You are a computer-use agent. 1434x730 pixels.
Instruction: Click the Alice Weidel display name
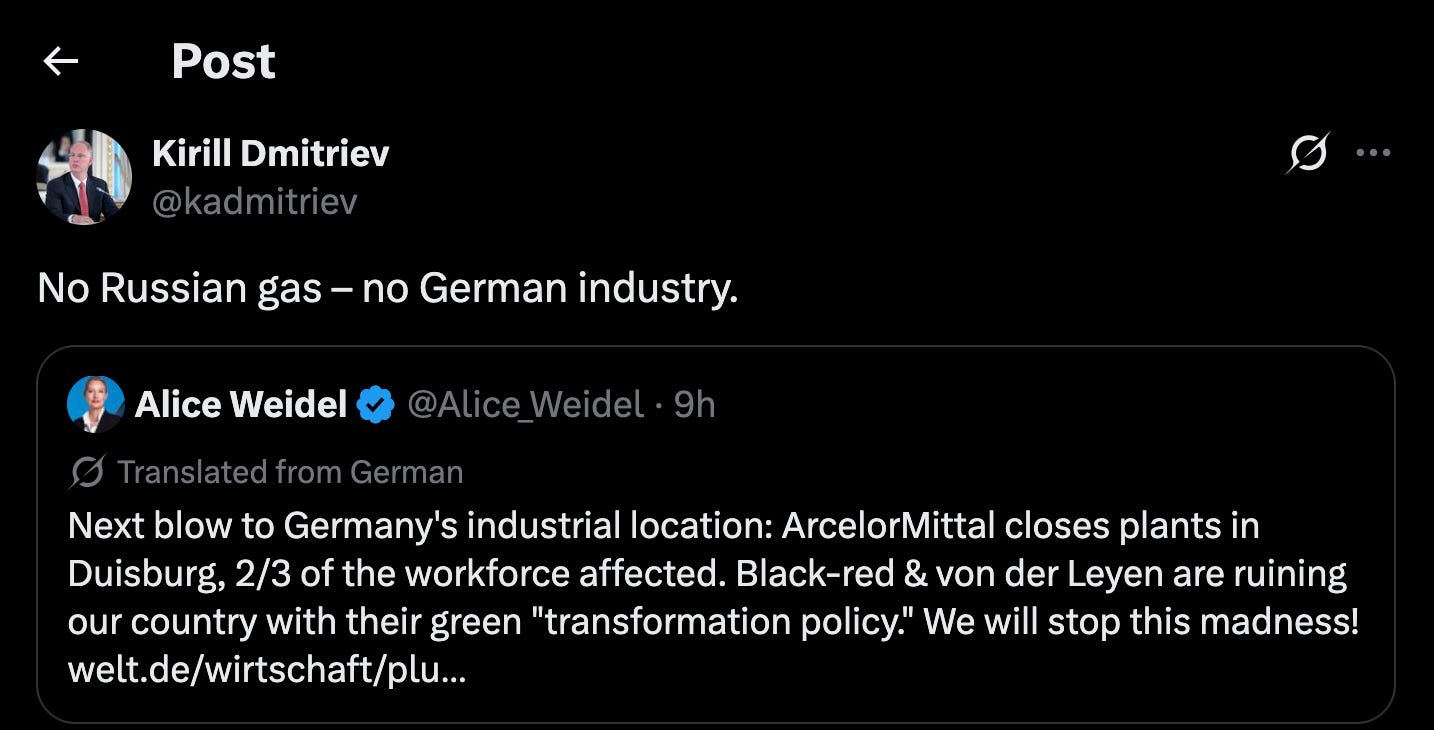pos(241,405)
